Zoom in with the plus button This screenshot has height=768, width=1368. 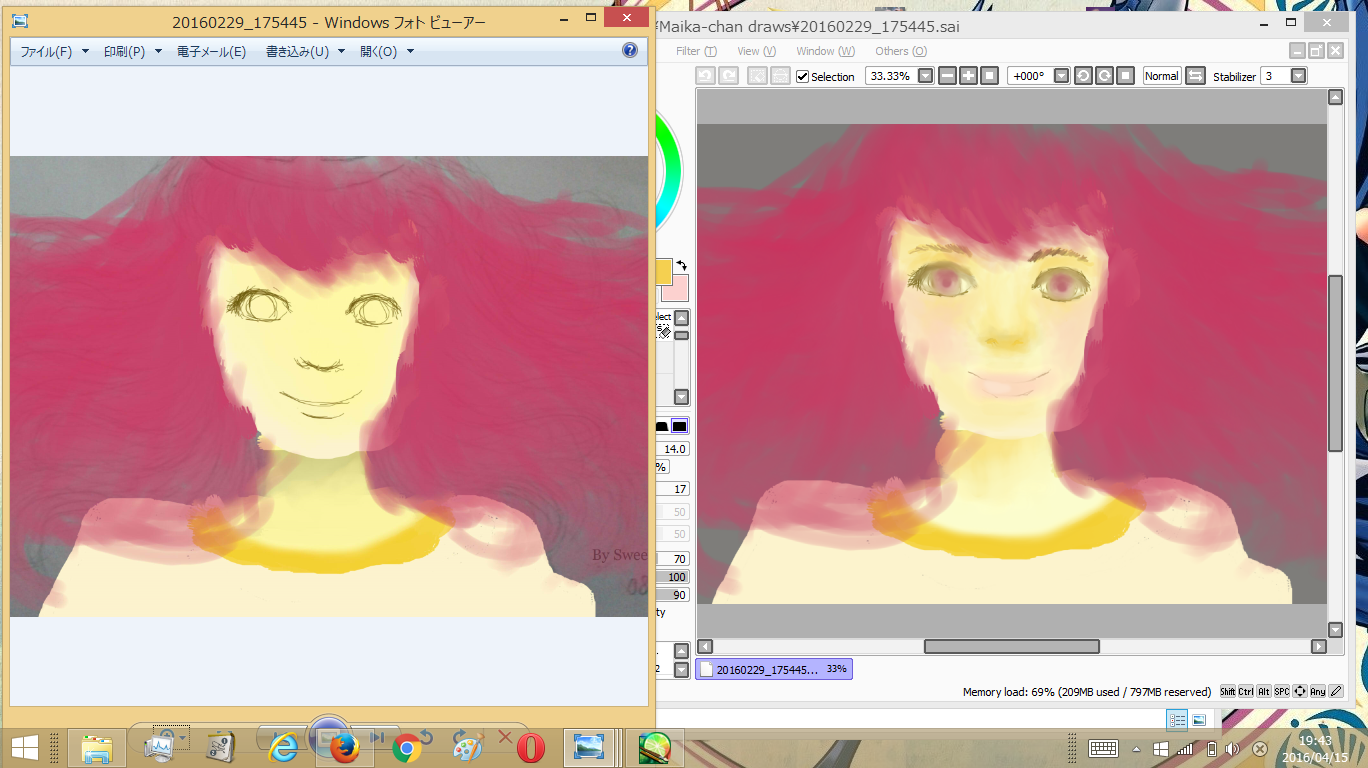coord(968,76)
